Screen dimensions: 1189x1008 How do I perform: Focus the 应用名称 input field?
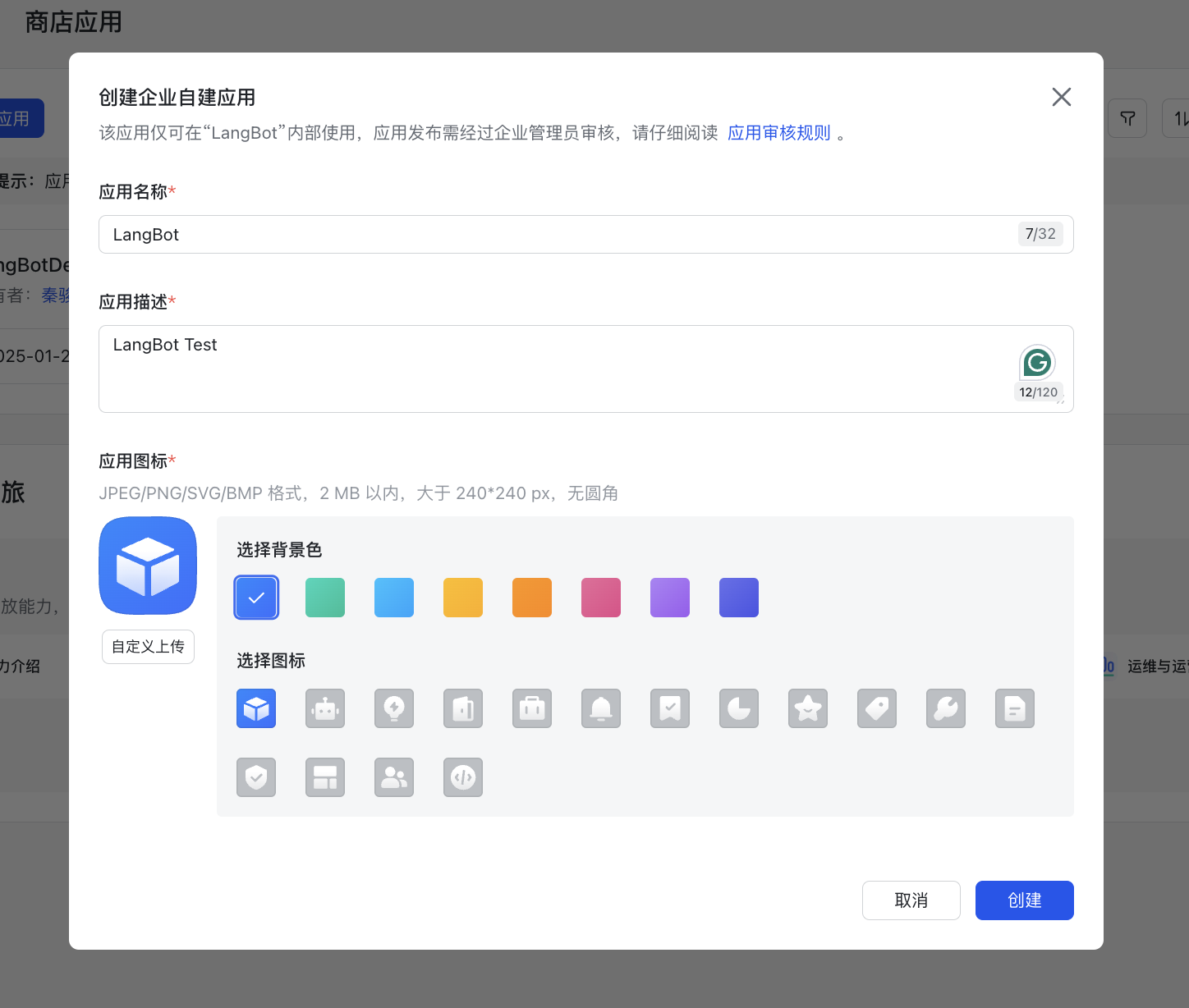click(558, 235)
